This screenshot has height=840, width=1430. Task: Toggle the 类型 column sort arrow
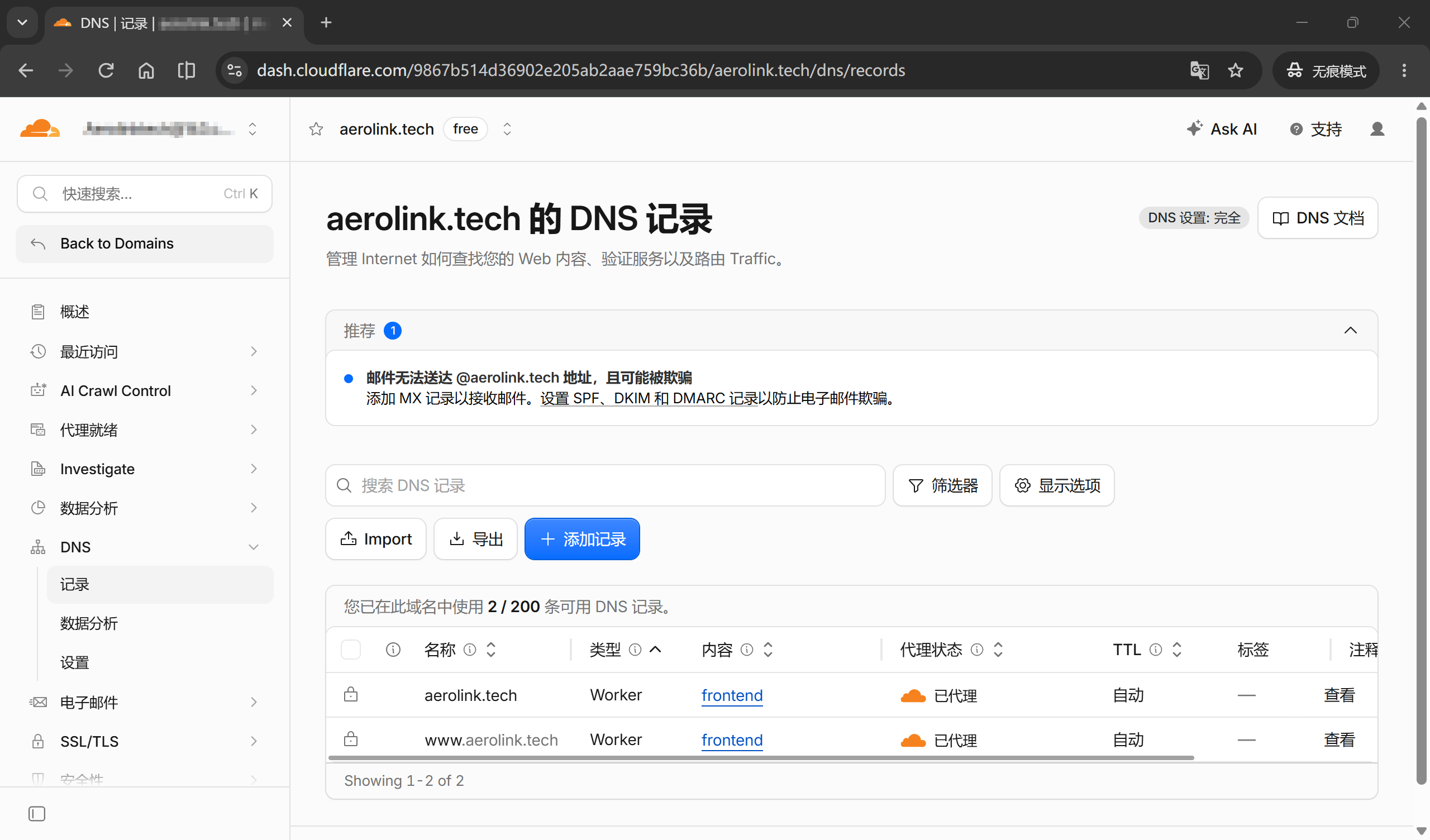pos(655,650)
